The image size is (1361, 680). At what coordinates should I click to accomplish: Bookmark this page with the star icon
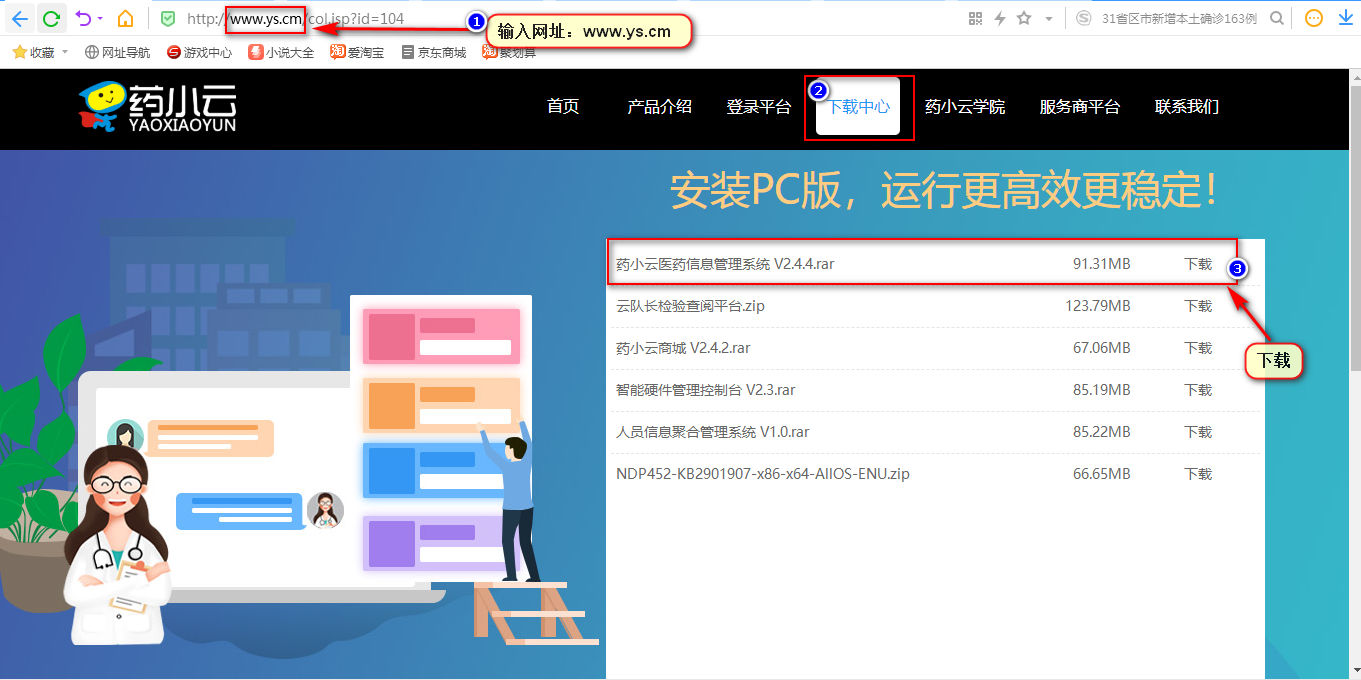click(1024, 18)
